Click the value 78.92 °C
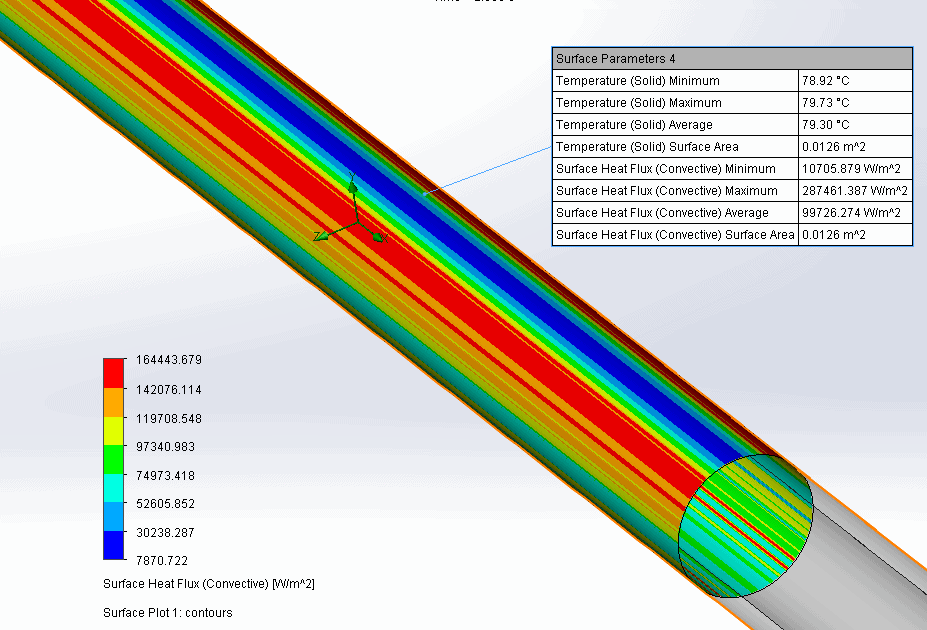 tap(826, 81)
